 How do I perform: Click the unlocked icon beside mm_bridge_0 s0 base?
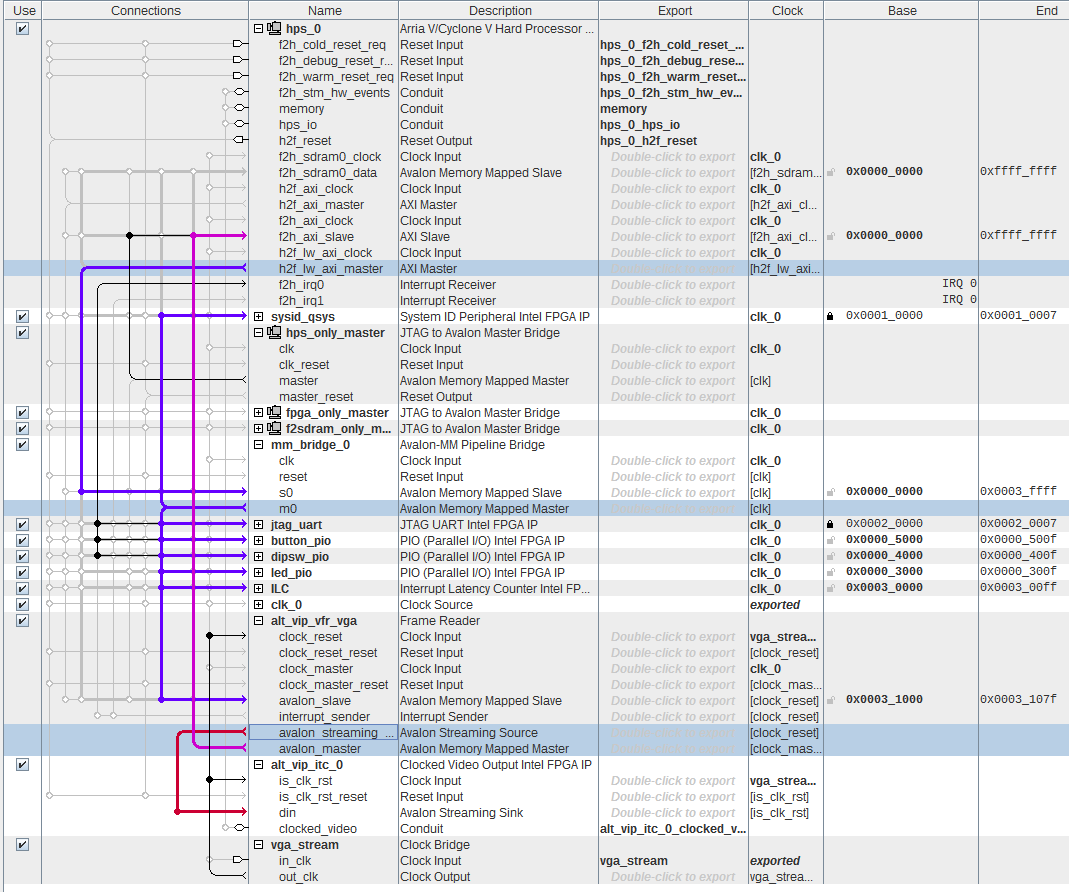(x=830, y=492)
